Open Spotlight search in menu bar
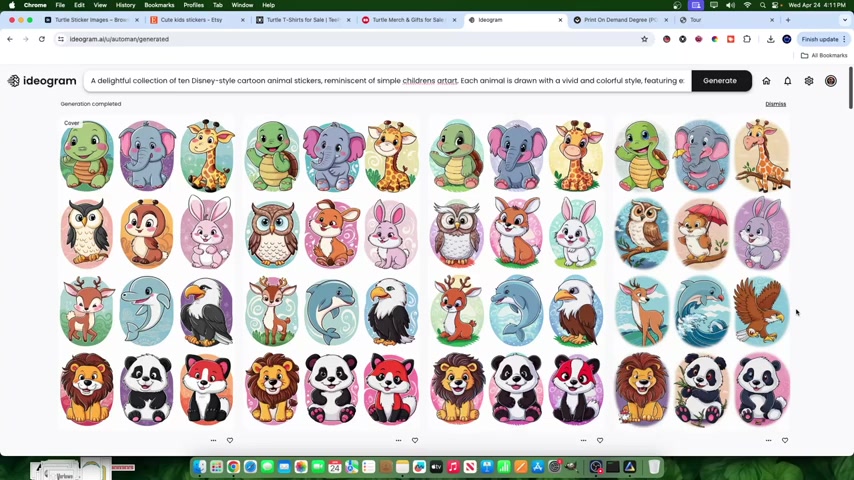This screenshot has width=854, height=480. coord(762,5)
